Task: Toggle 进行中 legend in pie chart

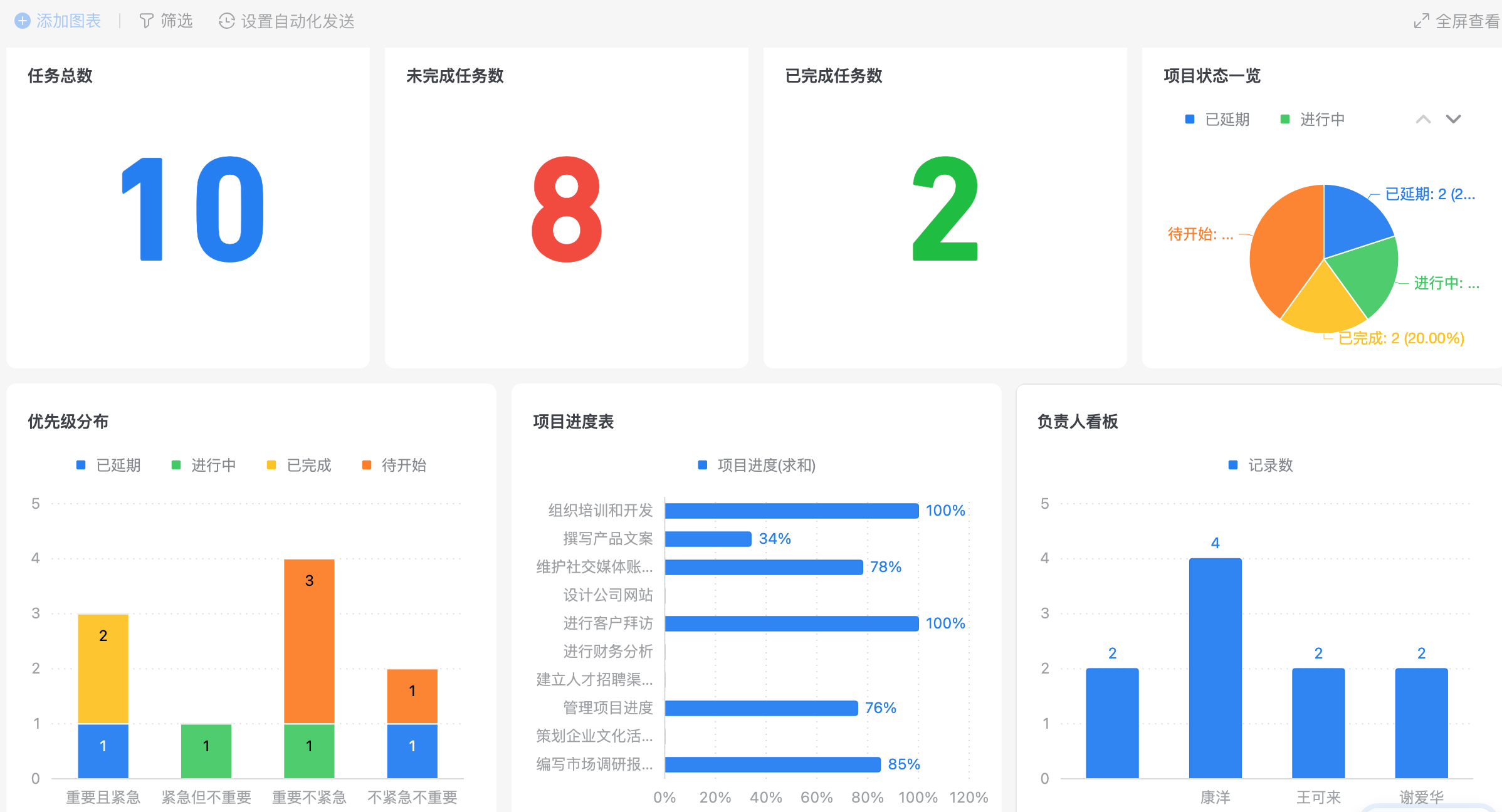Action: (1321, 120)
